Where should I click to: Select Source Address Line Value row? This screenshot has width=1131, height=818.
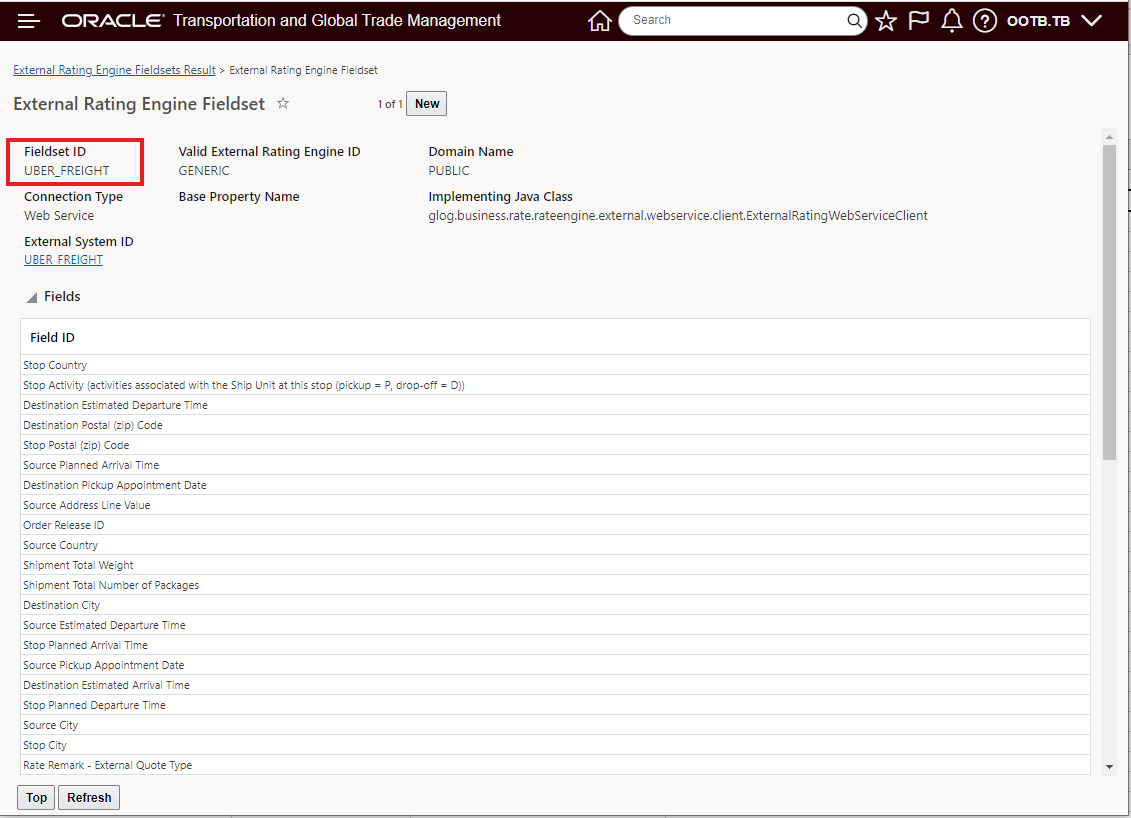(x=555, y=505)
